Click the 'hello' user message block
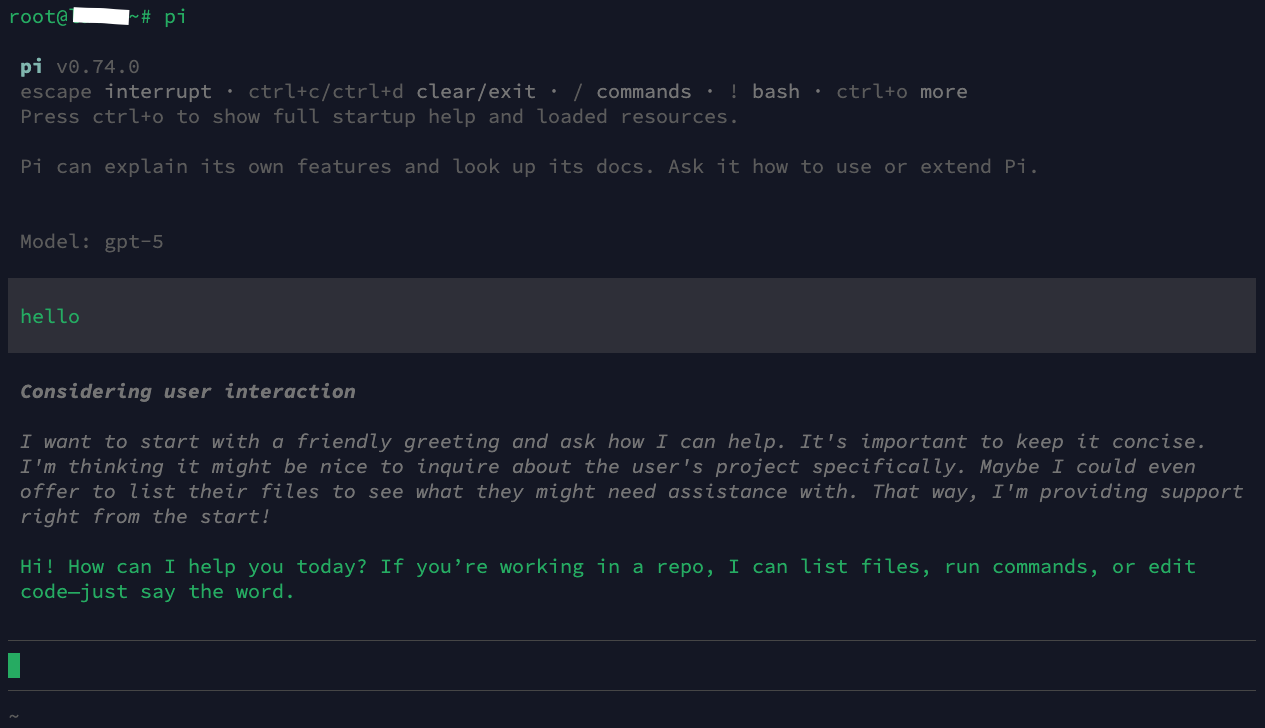The image size is (1265, 728). [x=632, y=316]
